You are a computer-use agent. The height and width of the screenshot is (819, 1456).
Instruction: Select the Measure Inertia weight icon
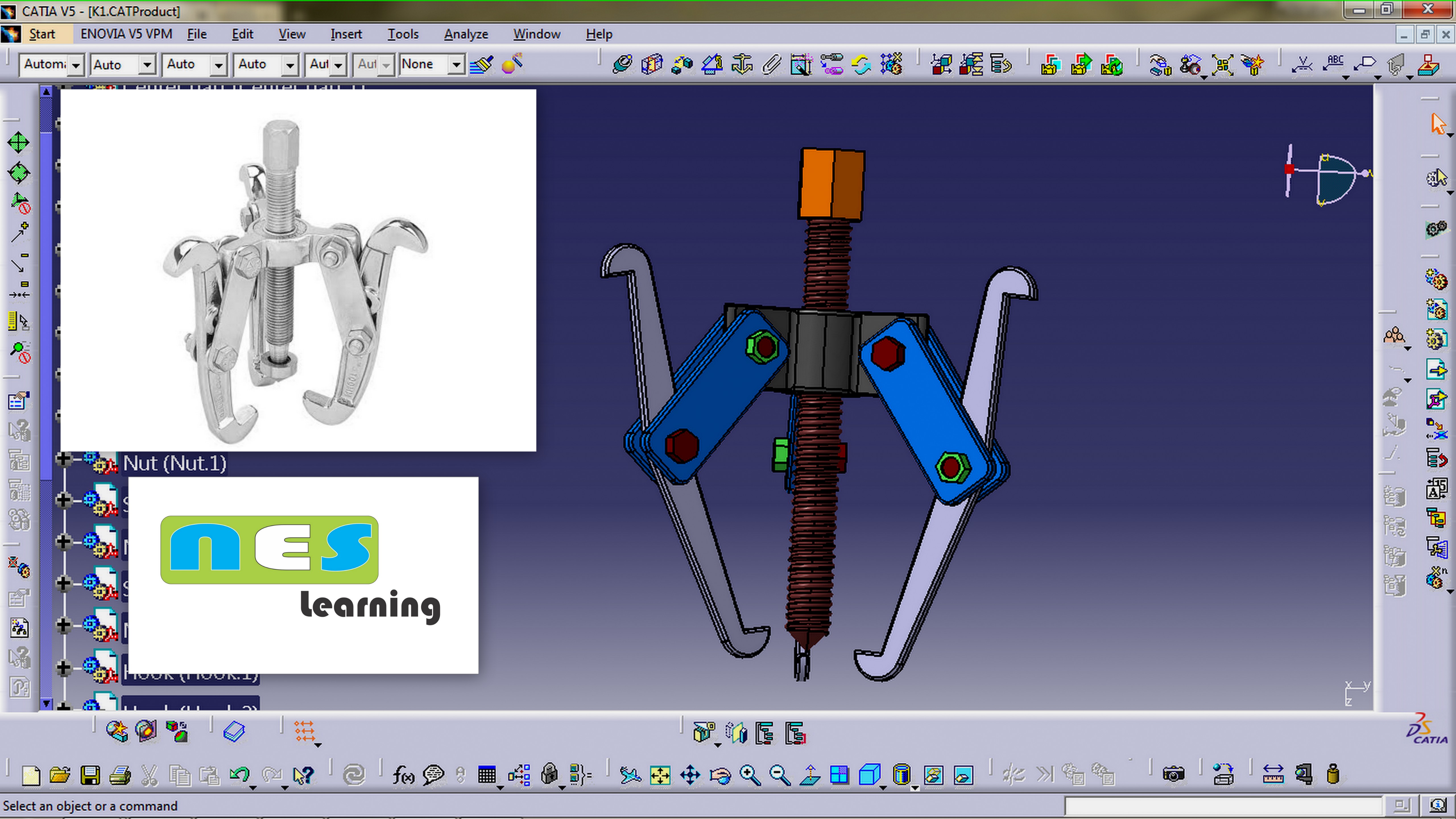1333,775
